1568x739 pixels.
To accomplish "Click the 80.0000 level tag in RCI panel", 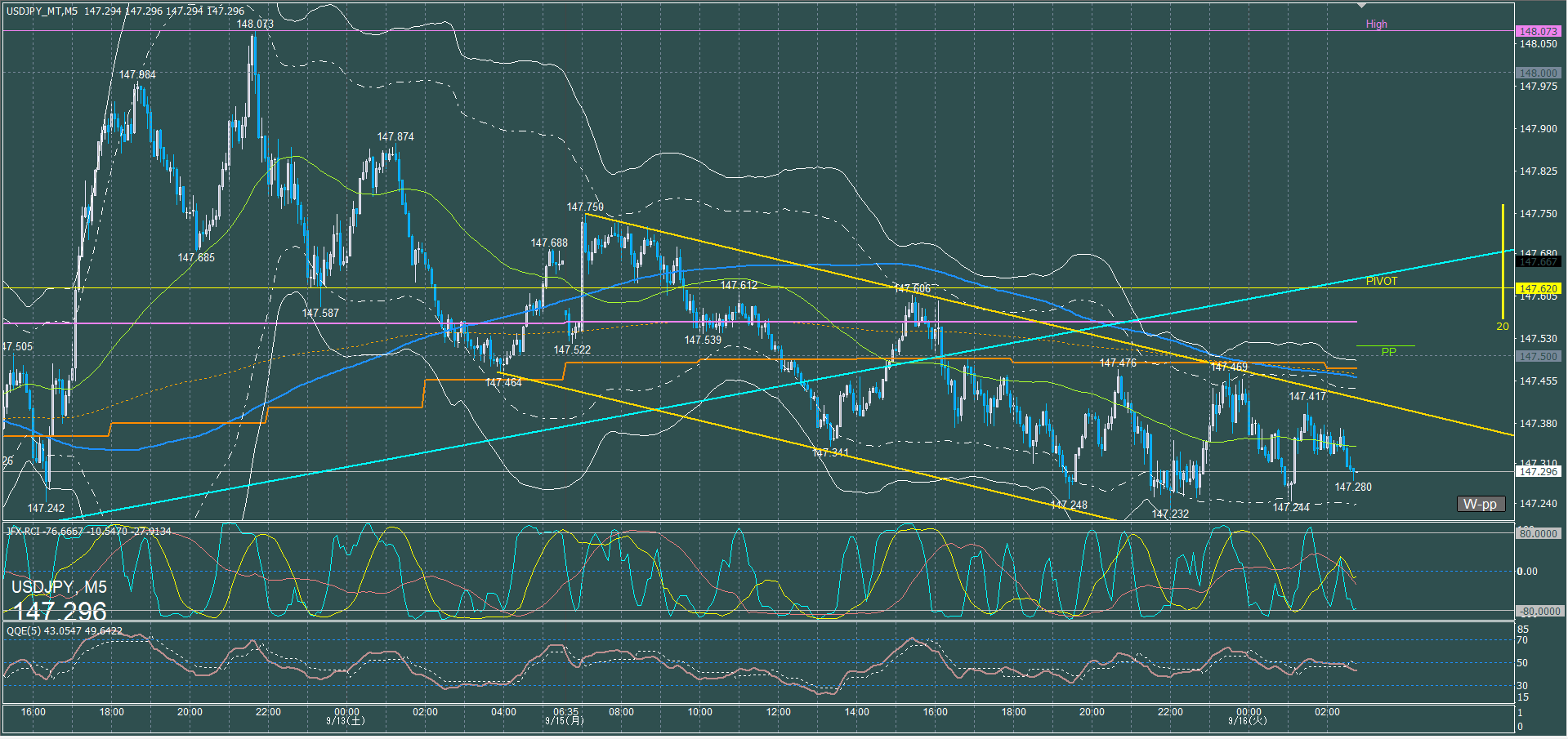I will pyautogui.click(x=1538, y=533).
